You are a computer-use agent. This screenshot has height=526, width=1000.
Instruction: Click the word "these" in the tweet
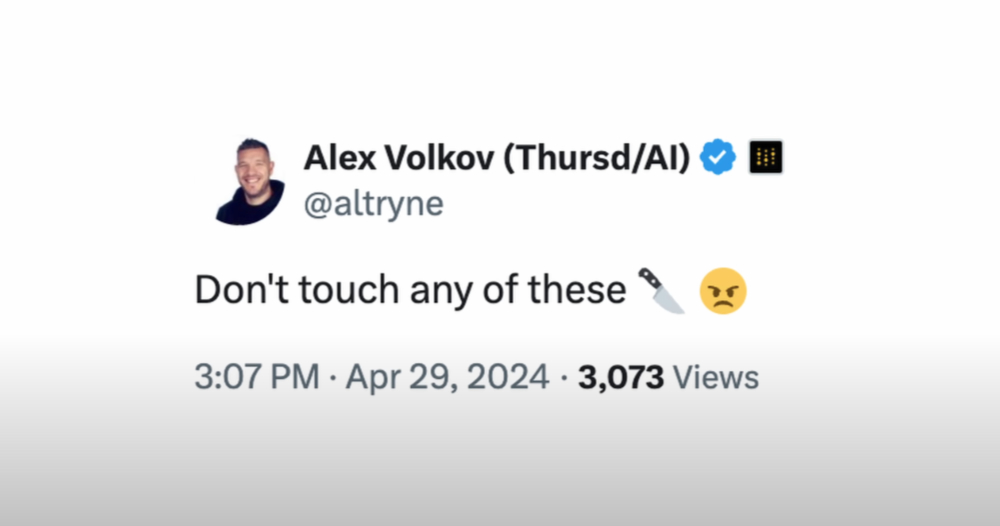pos(577,289)
